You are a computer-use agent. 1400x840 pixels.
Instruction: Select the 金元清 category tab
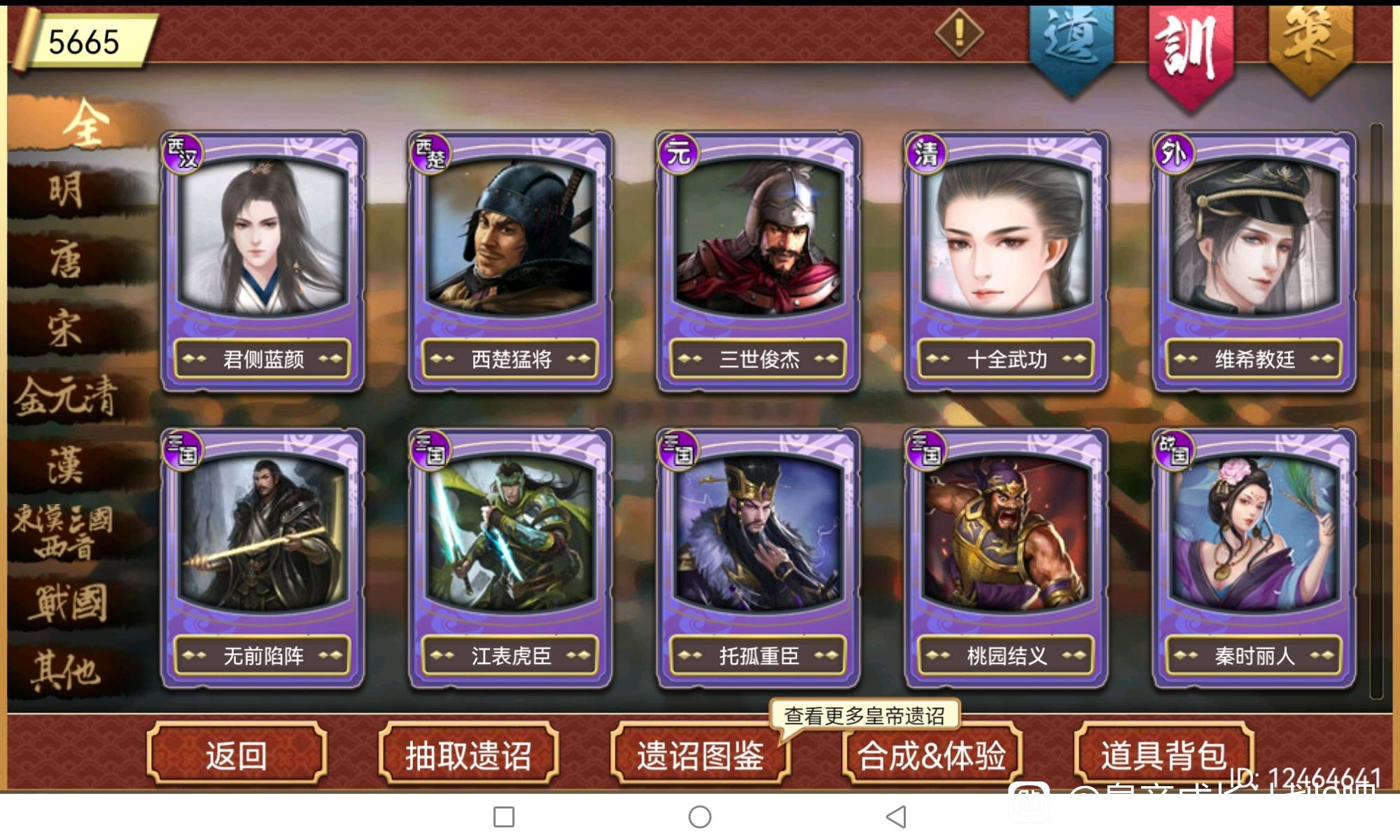66,396
